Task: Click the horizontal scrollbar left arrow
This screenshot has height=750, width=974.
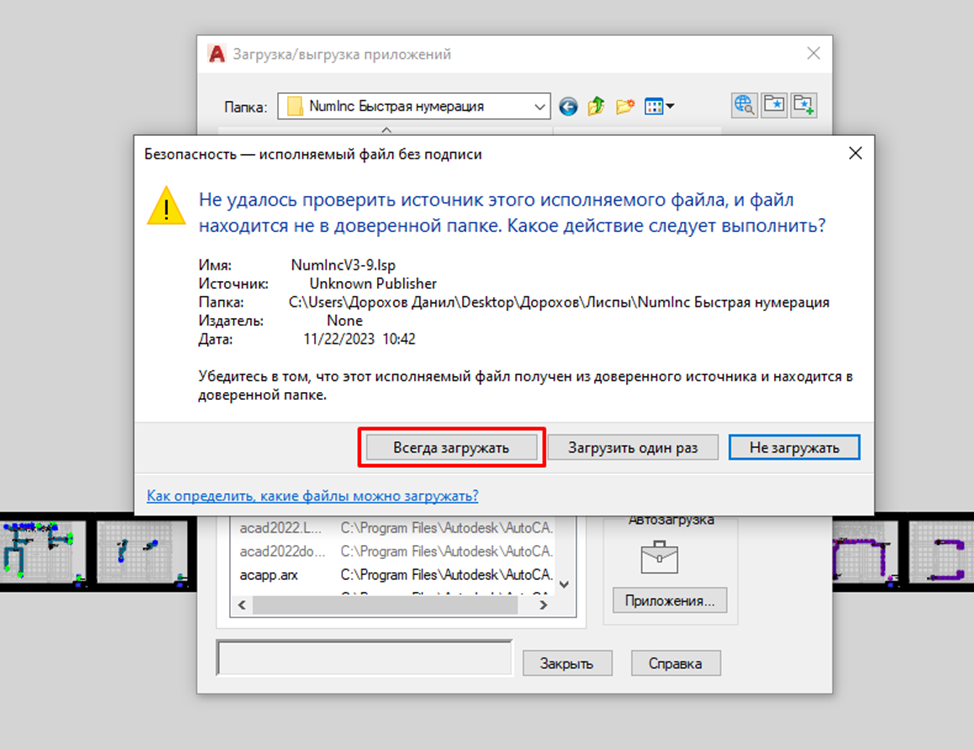Action: point(242,605)
